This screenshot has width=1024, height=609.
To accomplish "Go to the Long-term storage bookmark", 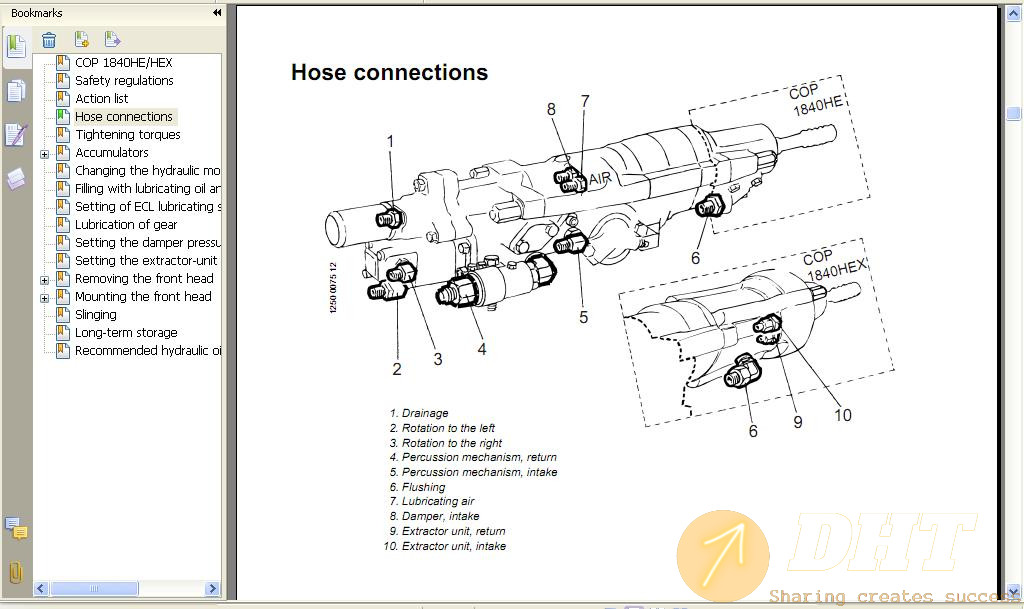I will tap(126, 332).
